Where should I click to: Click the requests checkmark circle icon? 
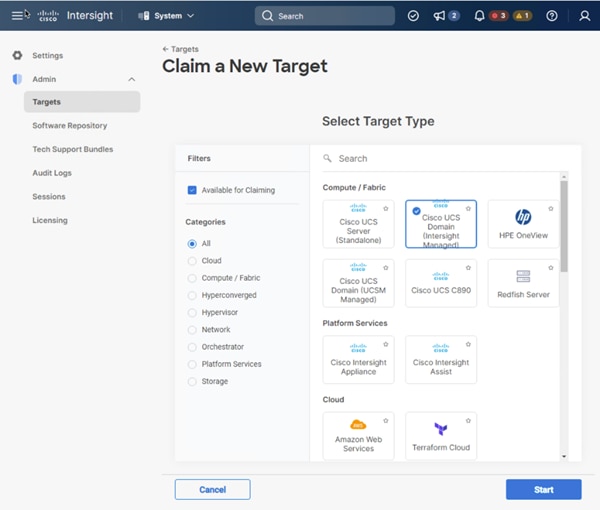pos(413,16)
